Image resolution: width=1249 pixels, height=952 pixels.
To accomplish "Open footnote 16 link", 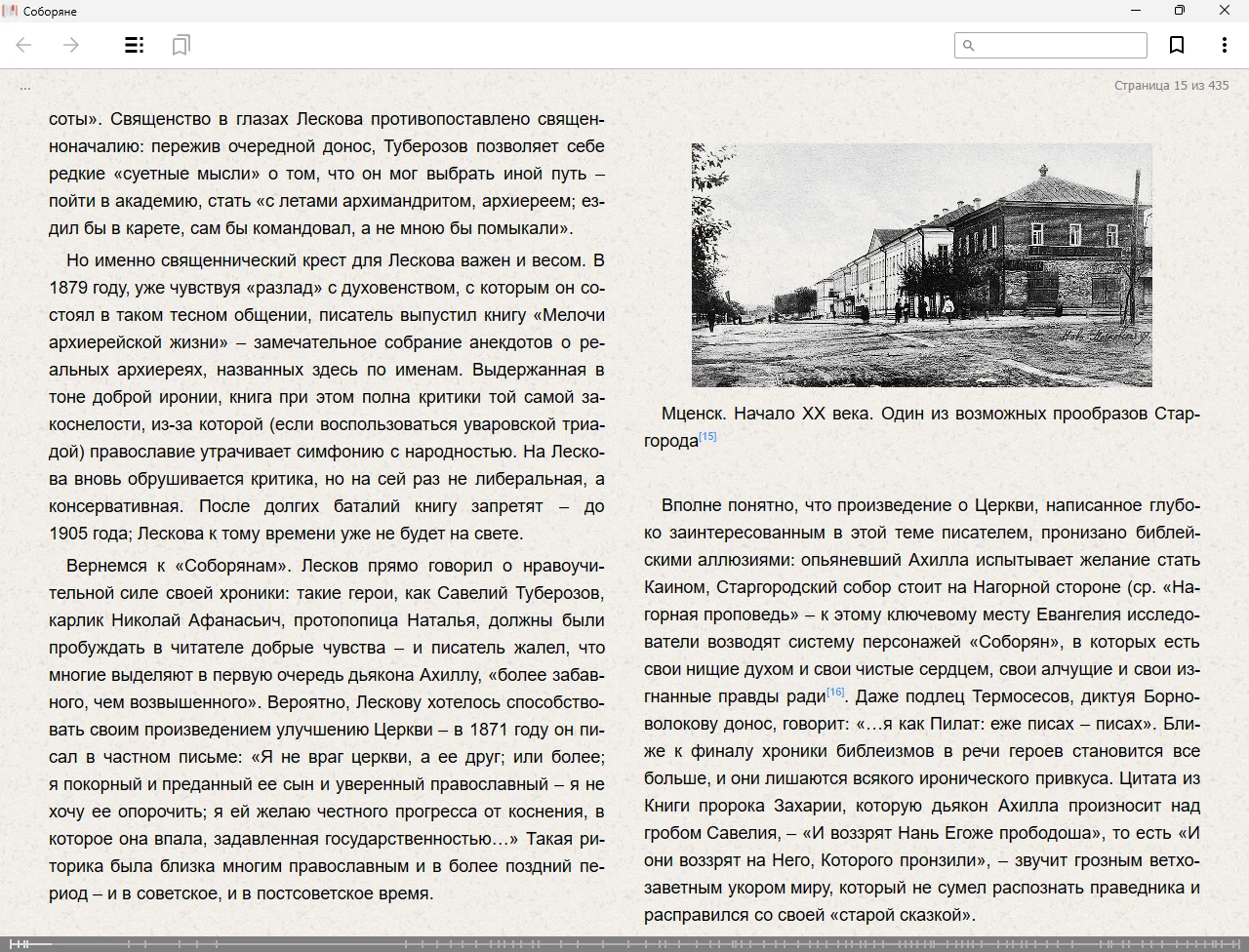I will point(835,693).
